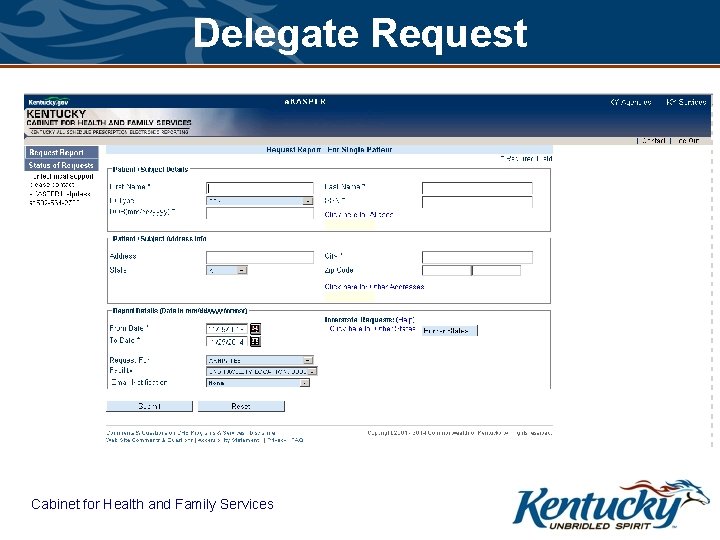Open the To Date calendar icon
720x540 pixels.
[255, 341]
